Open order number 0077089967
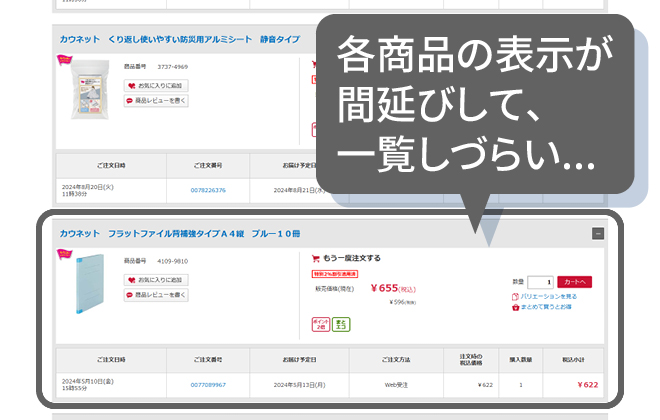Screen dimensions: 660x420 tap(208, 384)
